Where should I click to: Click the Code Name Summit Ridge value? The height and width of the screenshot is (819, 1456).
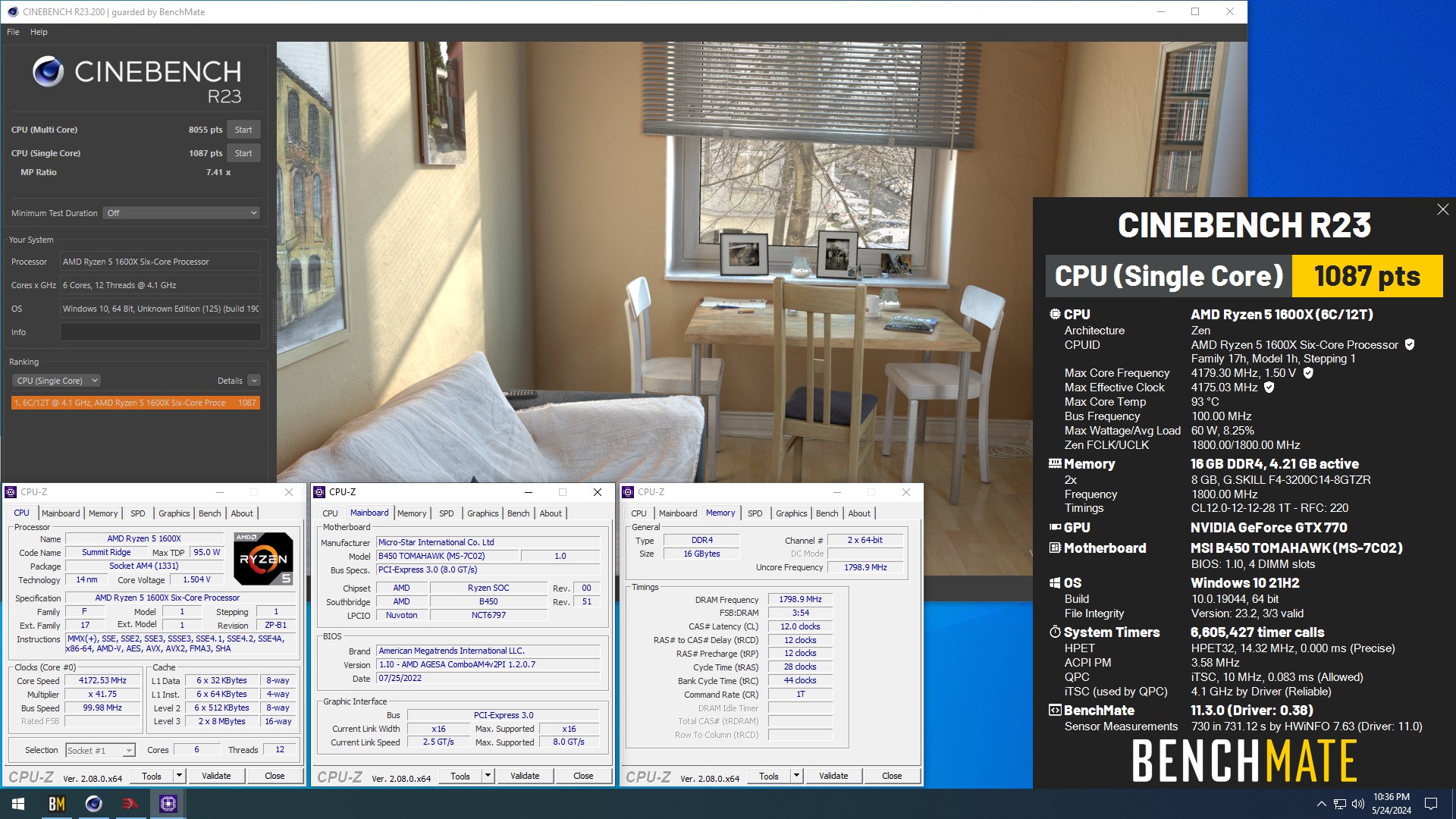(x=106, y=553)
